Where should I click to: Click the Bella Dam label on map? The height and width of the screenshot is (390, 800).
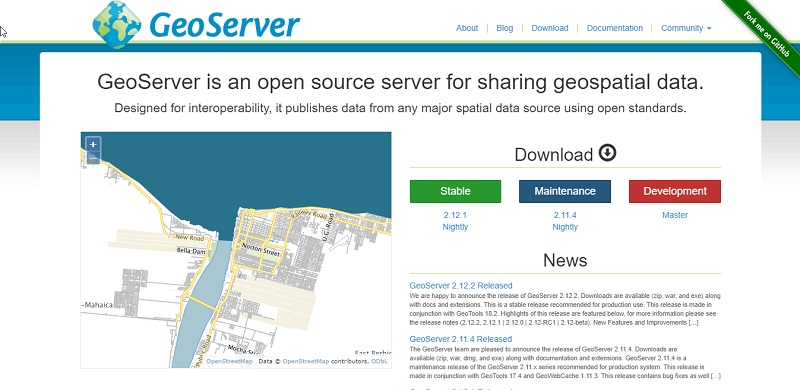190,250
